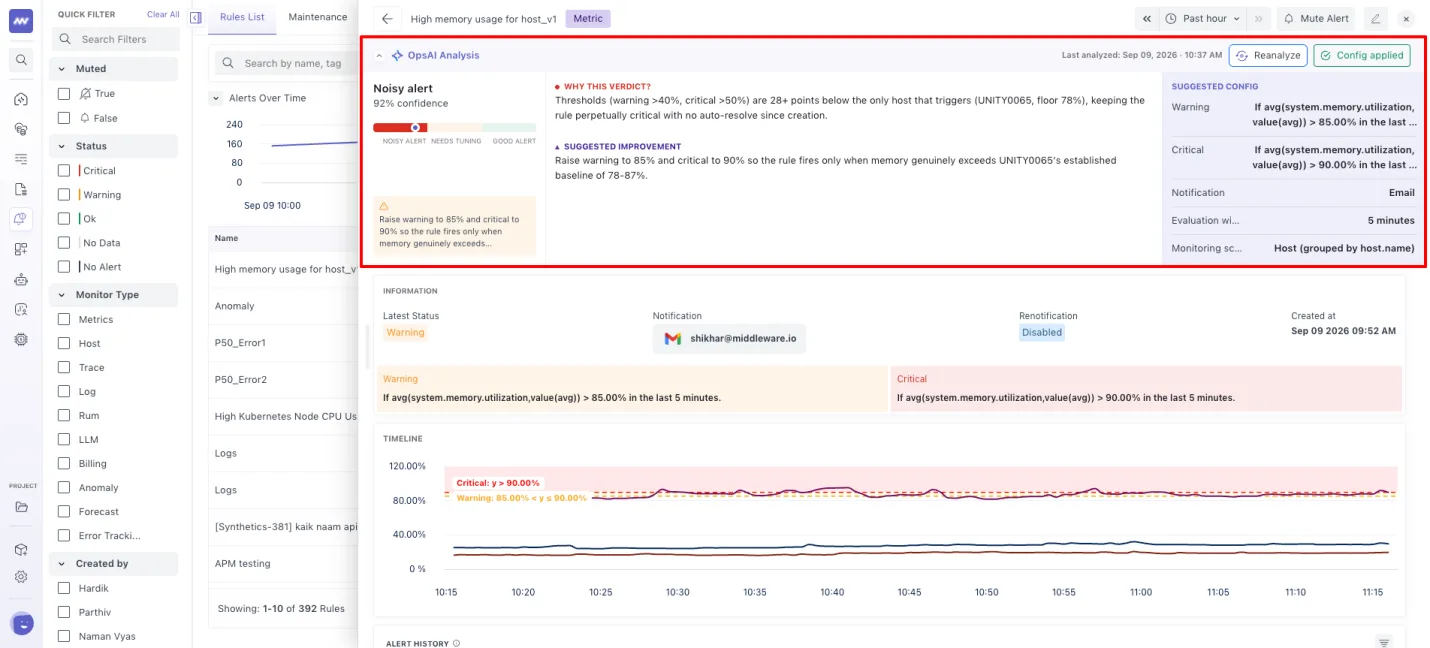Image resolution: width=1430 pixels, height=648 pixels.
Task: Collapse the Alerts Over Time chart
Action: (215, 98)
